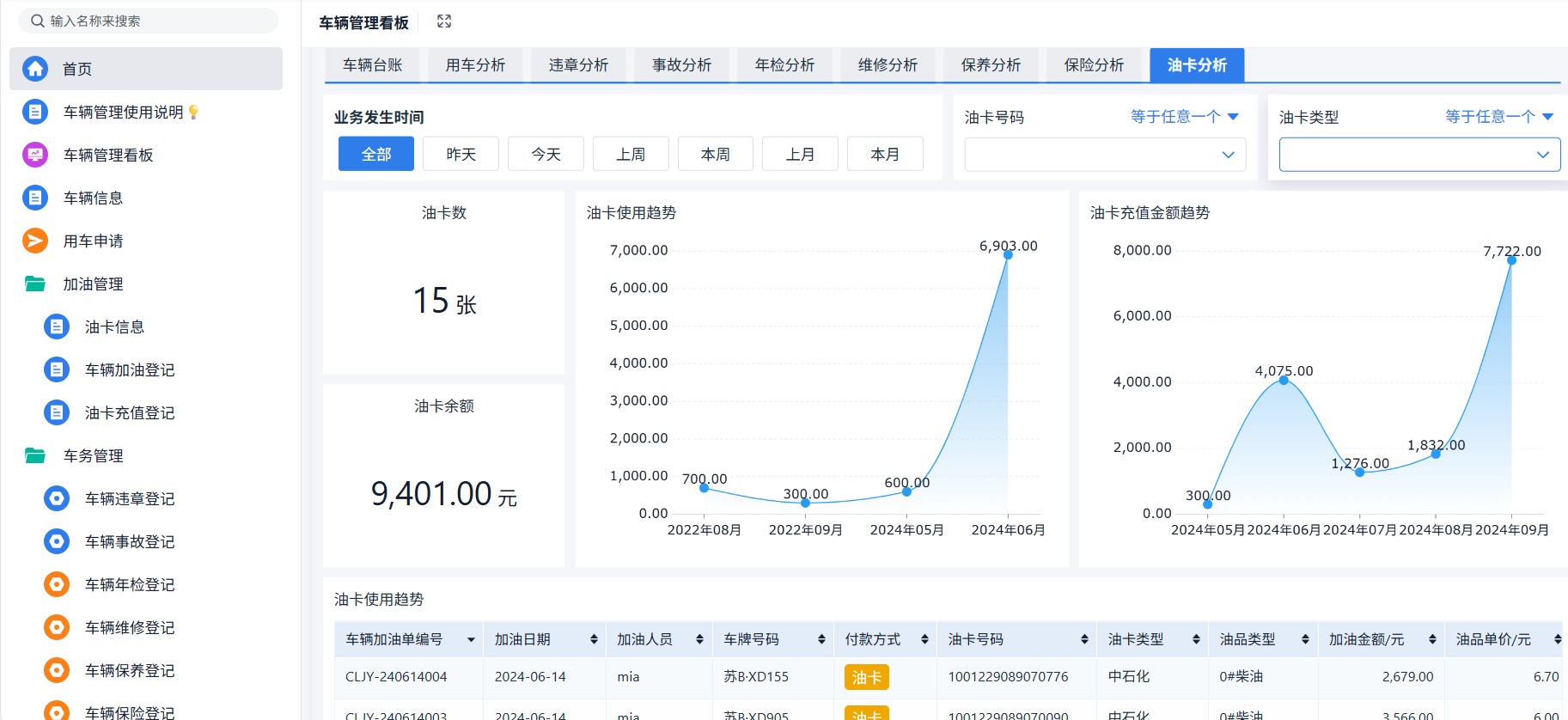Click the 6,903.00 point on usage chart
Screen dimensions: 1568x720
pos(1008,254)
